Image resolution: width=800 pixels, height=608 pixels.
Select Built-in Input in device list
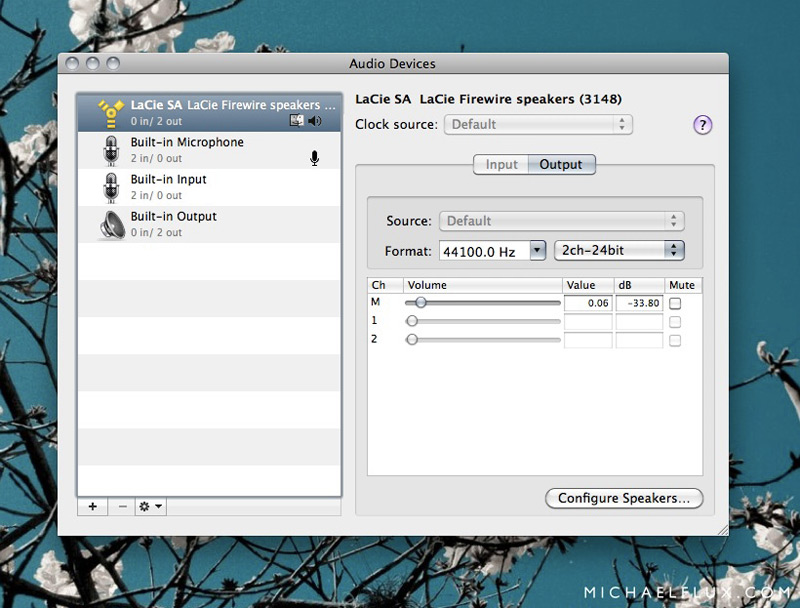[x=209, y=187]
